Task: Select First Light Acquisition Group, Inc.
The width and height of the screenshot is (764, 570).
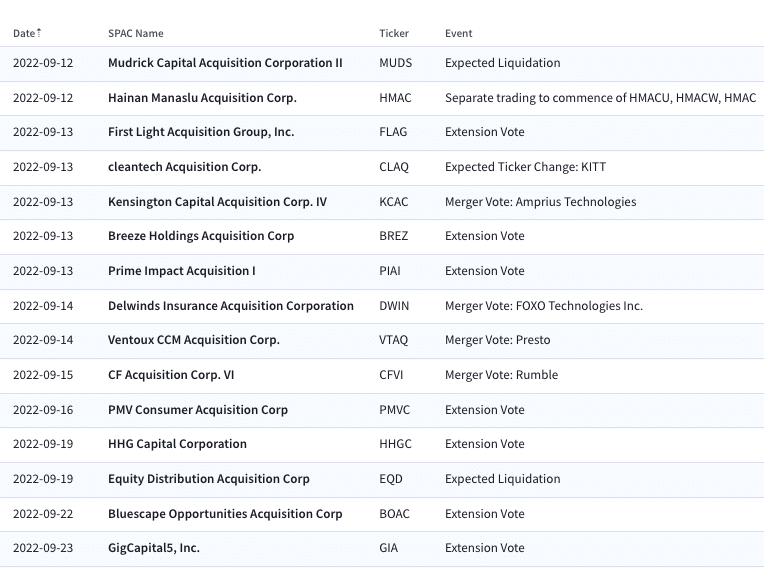Action: click(x=201, y=132)
